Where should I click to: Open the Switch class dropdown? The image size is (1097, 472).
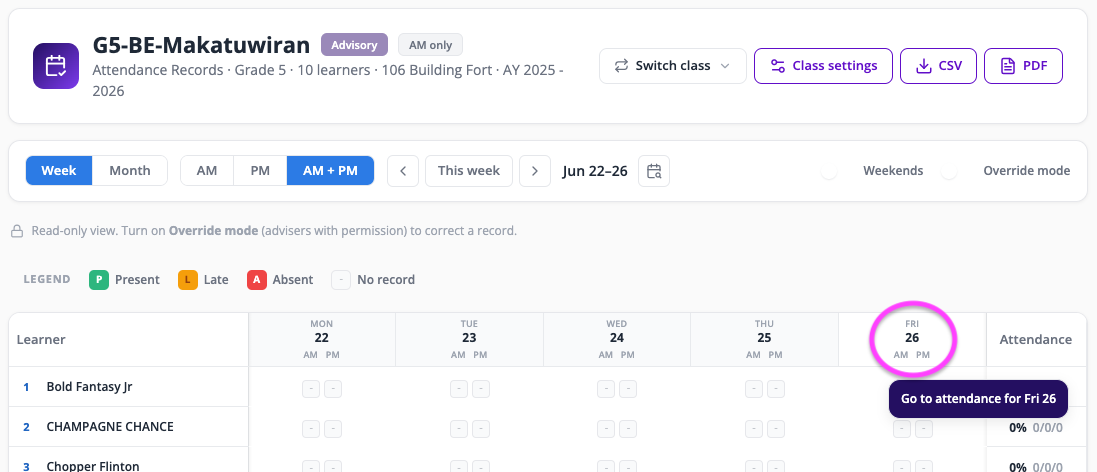[x=672, y=66]
